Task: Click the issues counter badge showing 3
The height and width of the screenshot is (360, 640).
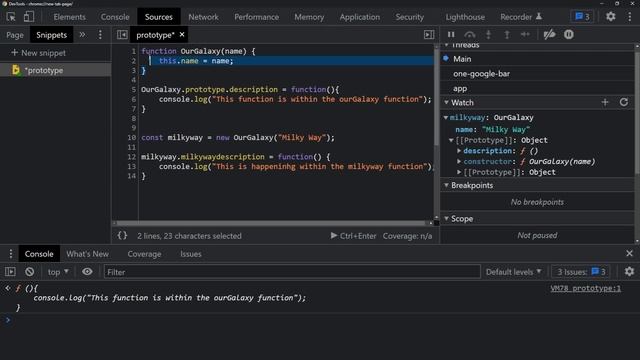Action: 582,17
